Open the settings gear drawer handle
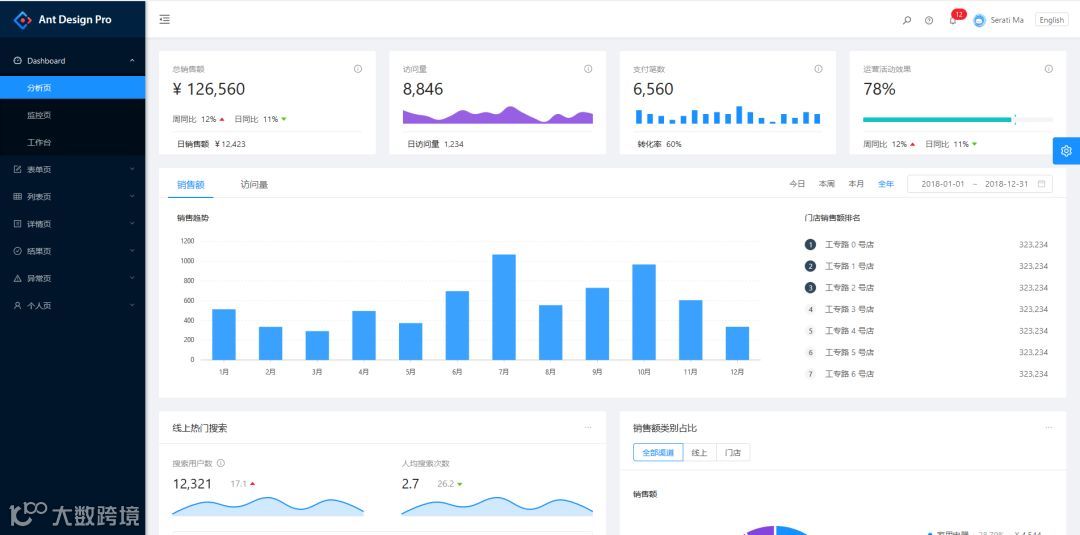Viewport: 1080px width, 535px height. 1066,151
